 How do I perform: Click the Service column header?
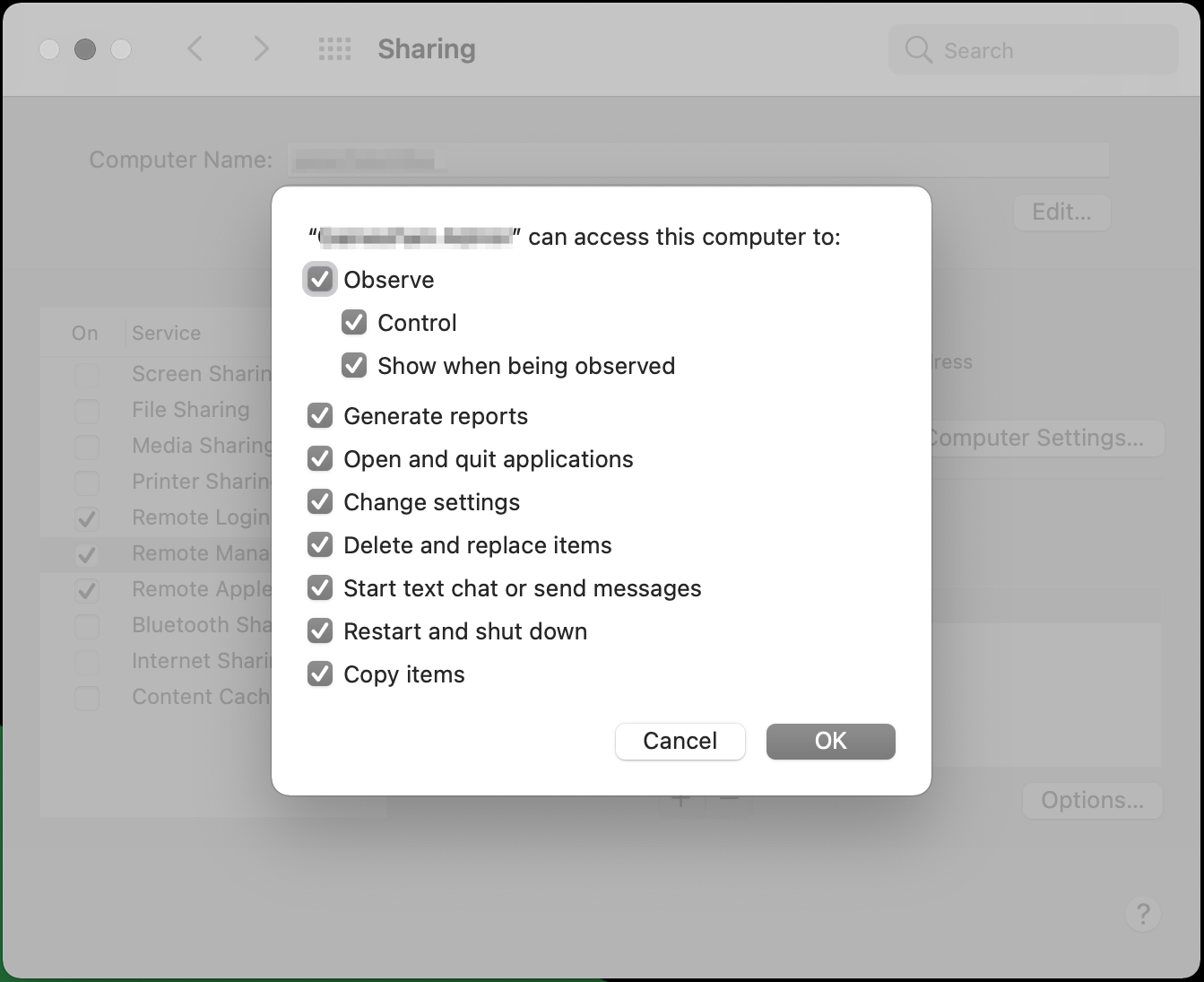(x=167, y=333)
